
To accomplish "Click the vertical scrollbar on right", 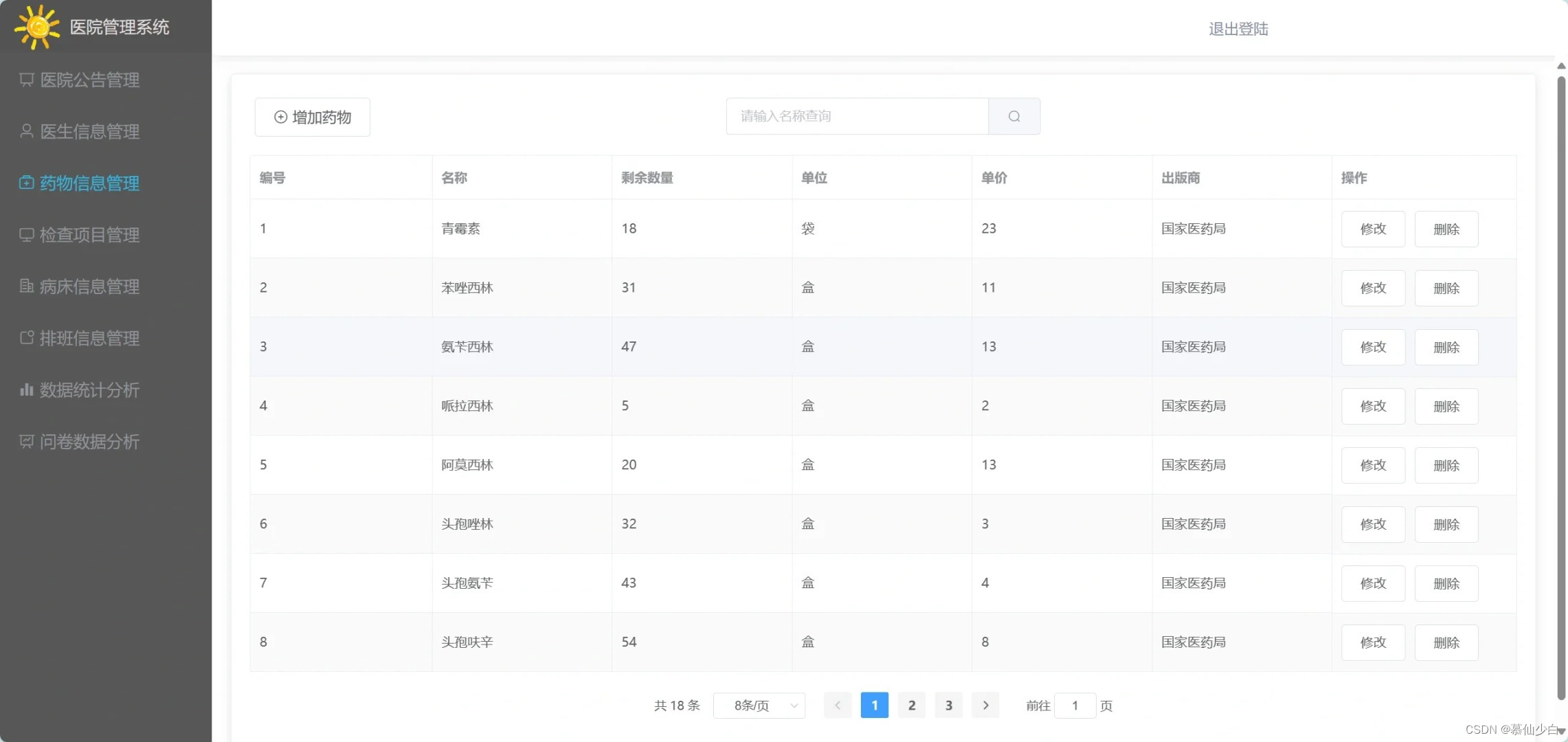I will click(x=1561, y=385).
